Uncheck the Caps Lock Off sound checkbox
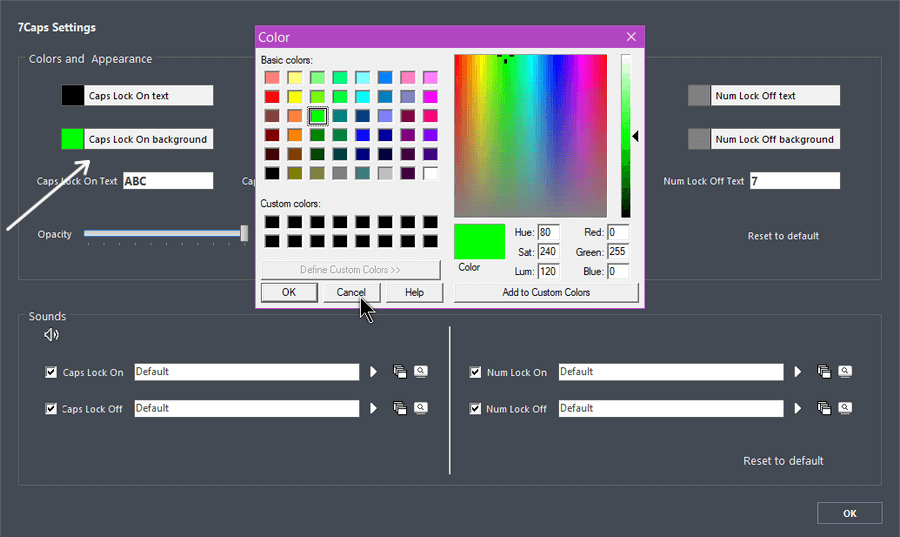The width and height of the screenshot is (900, 537). tap(51, 408)
